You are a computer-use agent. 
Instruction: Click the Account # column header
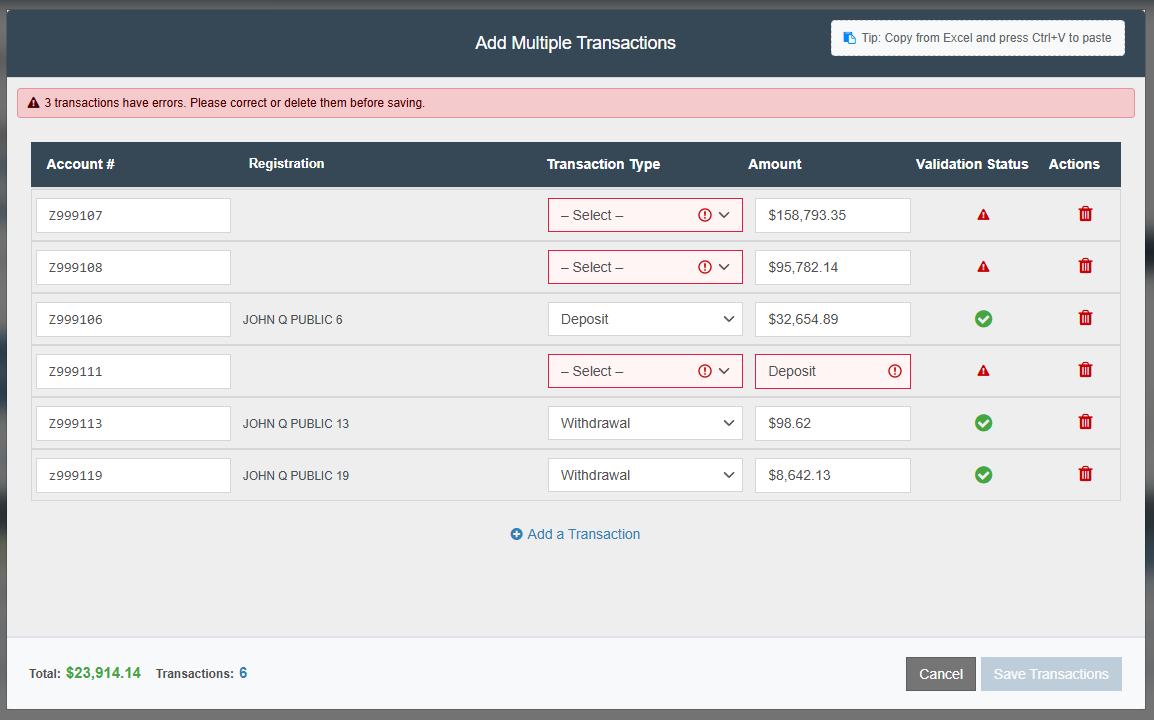click(80, 164)
